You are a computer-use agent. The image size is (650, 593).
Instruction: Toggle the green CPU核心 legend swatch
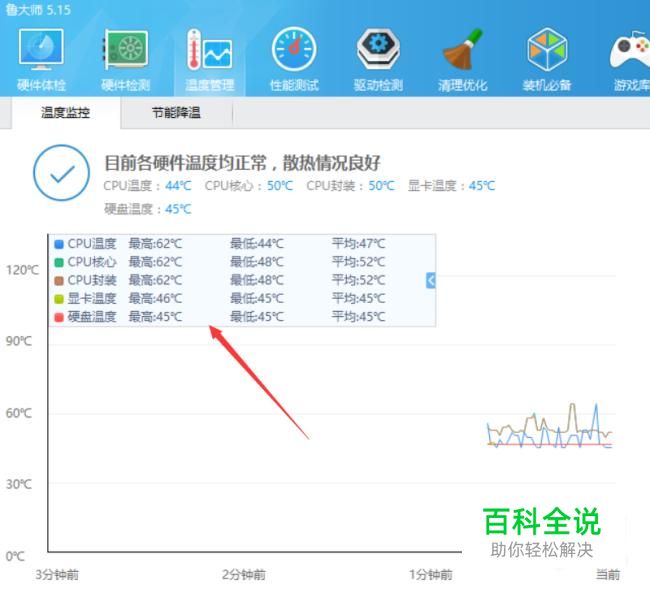pyautogui.click(x=59, y=262)
